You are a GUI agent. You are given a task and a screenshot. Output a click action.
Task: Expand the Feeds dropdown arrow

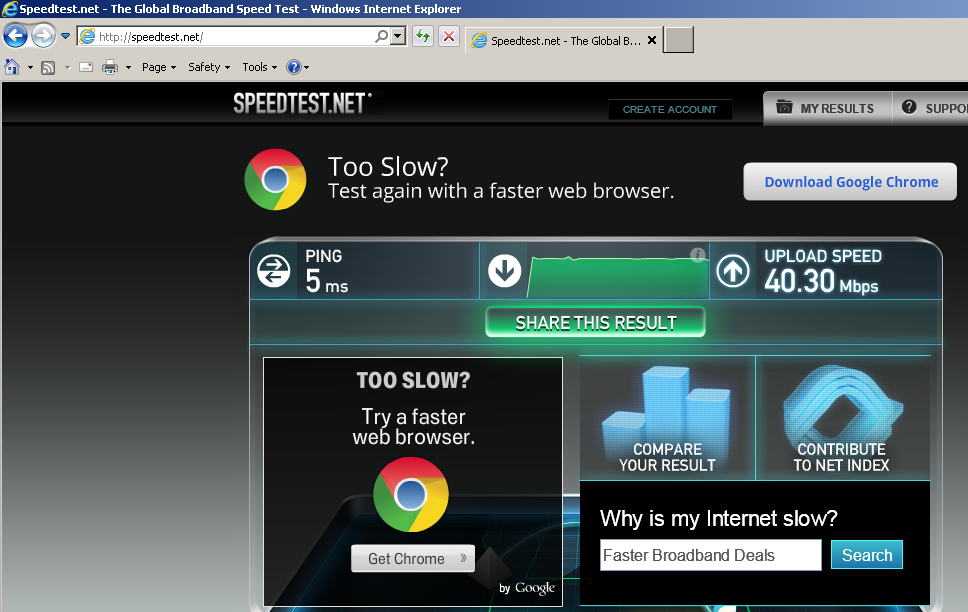tap(67, 67)
